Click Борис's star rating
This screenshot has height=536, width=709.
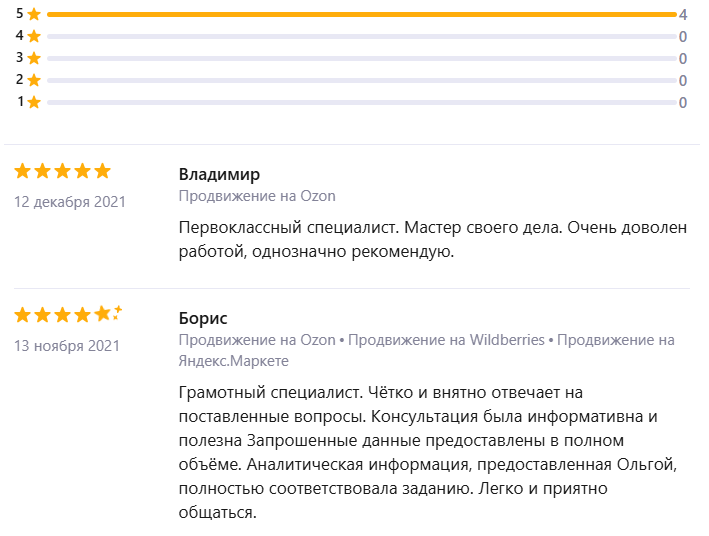(x=66, y=315)
